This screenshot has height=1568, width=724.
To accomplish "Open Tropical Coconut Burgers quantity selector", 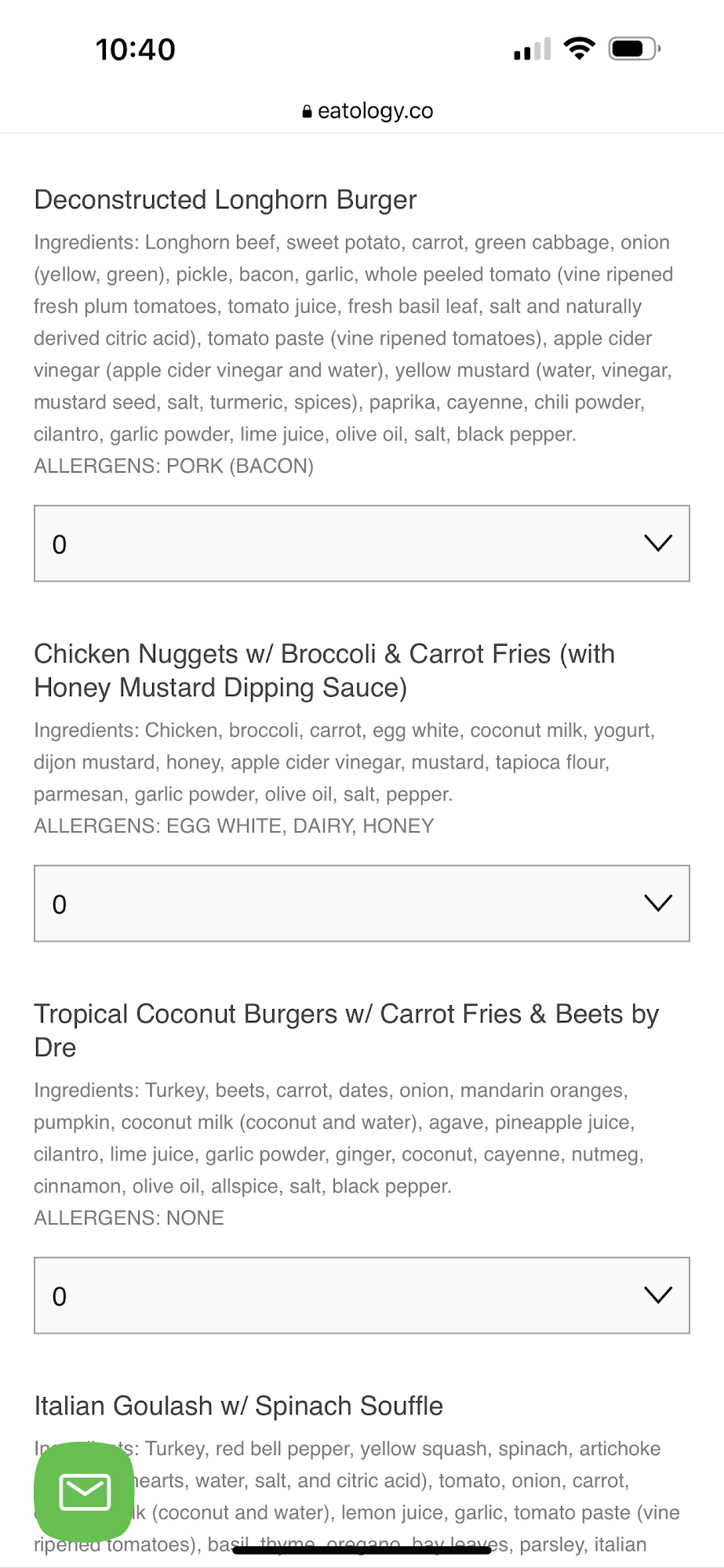I will (x=362, y=1295).
